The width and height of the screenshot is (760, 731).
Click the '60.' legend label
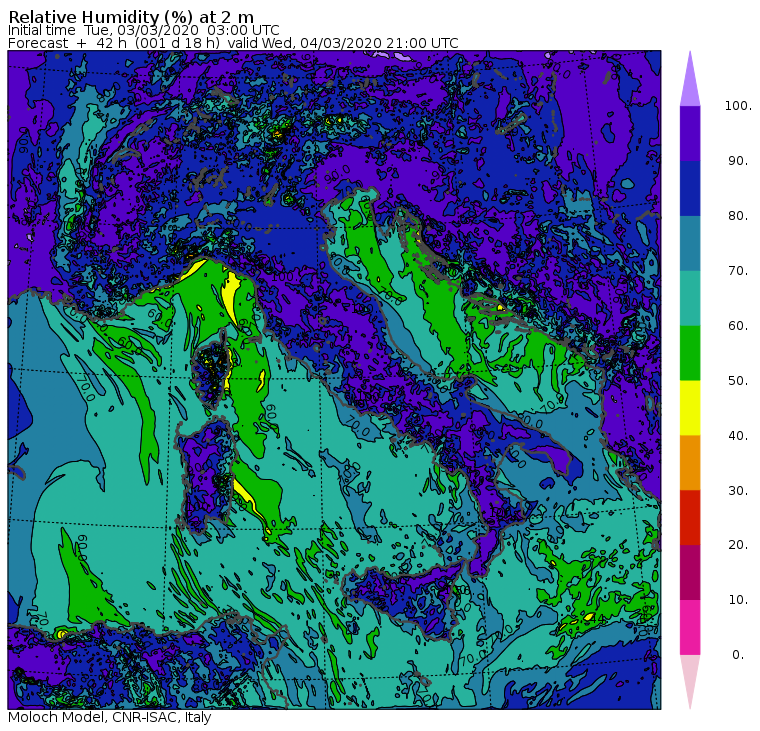[738, 326]
